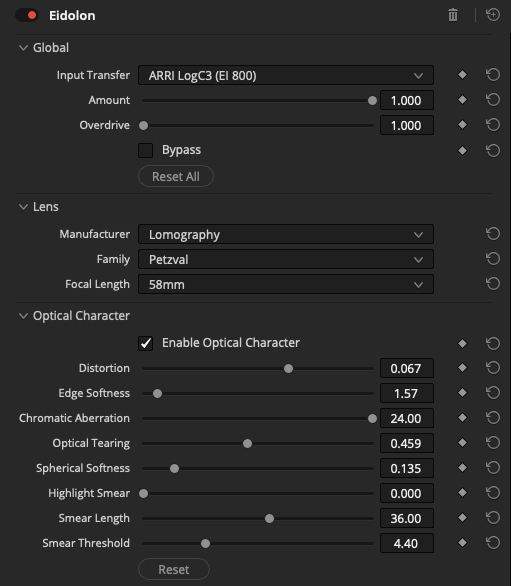Image resolution: width=511 pixels, height=586 pixels.
Task: Add keyframe for Chromatic Aberration
Action: 462,418
